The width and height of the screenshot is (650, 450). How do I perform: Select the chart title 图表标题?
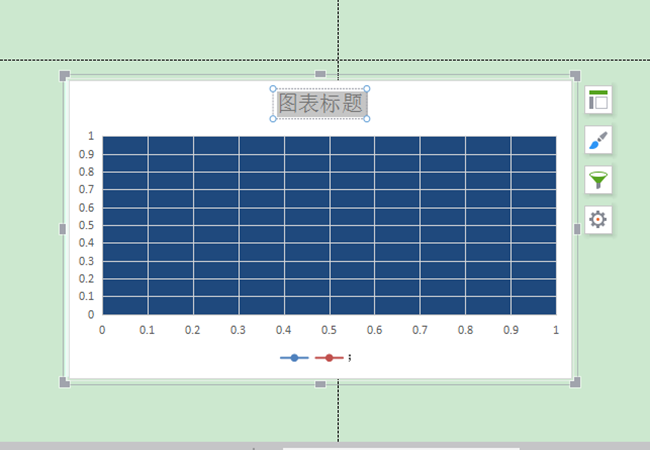320,103
